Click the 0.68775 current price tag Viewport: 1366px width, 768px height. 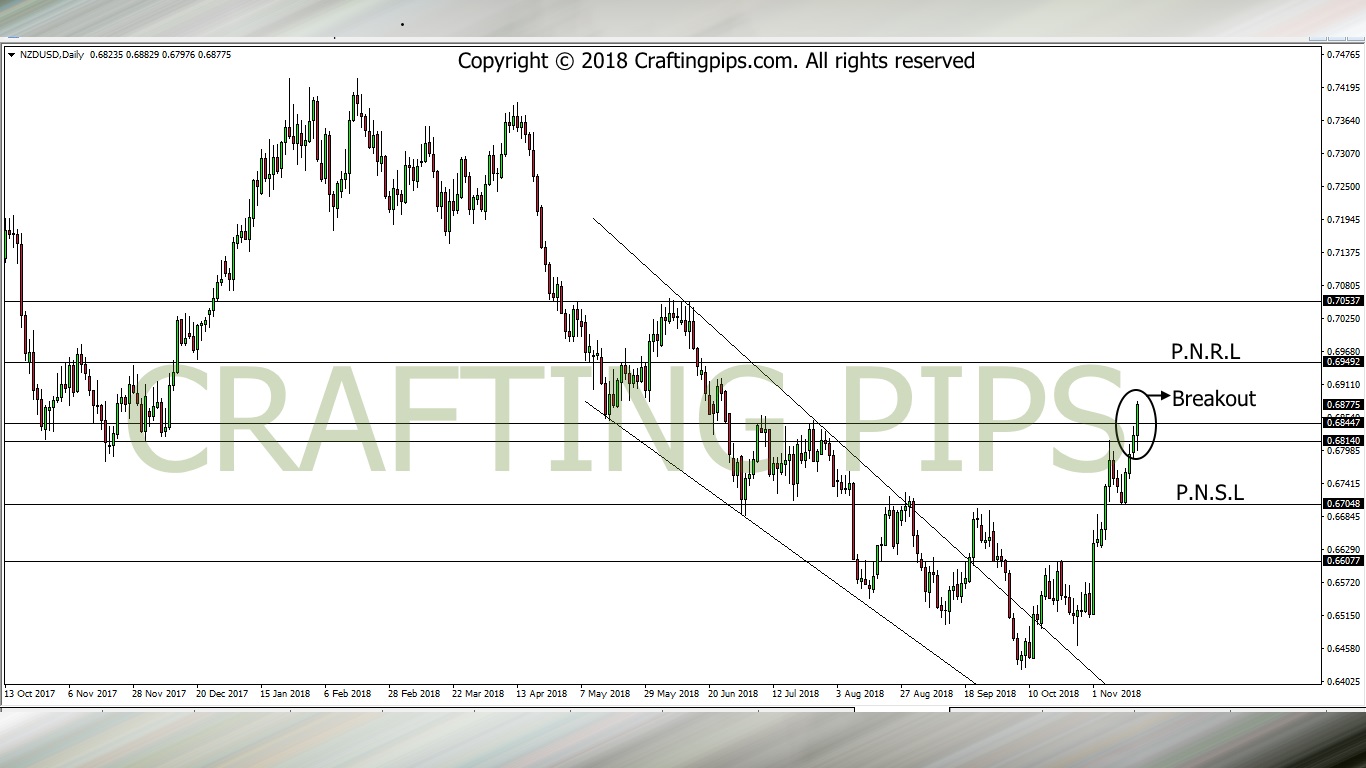pyautogui.click(x=1342, y=405)
